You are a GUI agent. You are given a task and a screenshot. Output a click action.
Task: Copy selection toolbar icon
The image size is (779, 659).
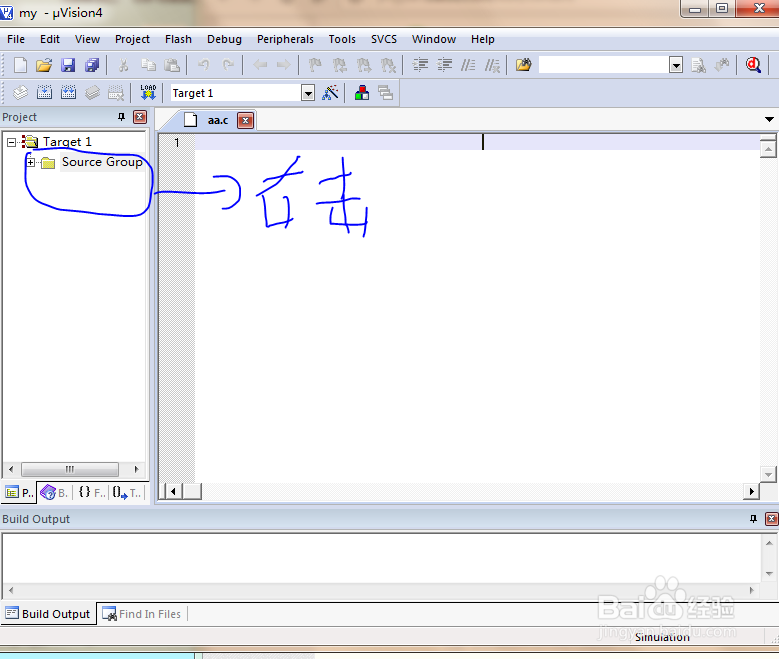coord(148,65)
